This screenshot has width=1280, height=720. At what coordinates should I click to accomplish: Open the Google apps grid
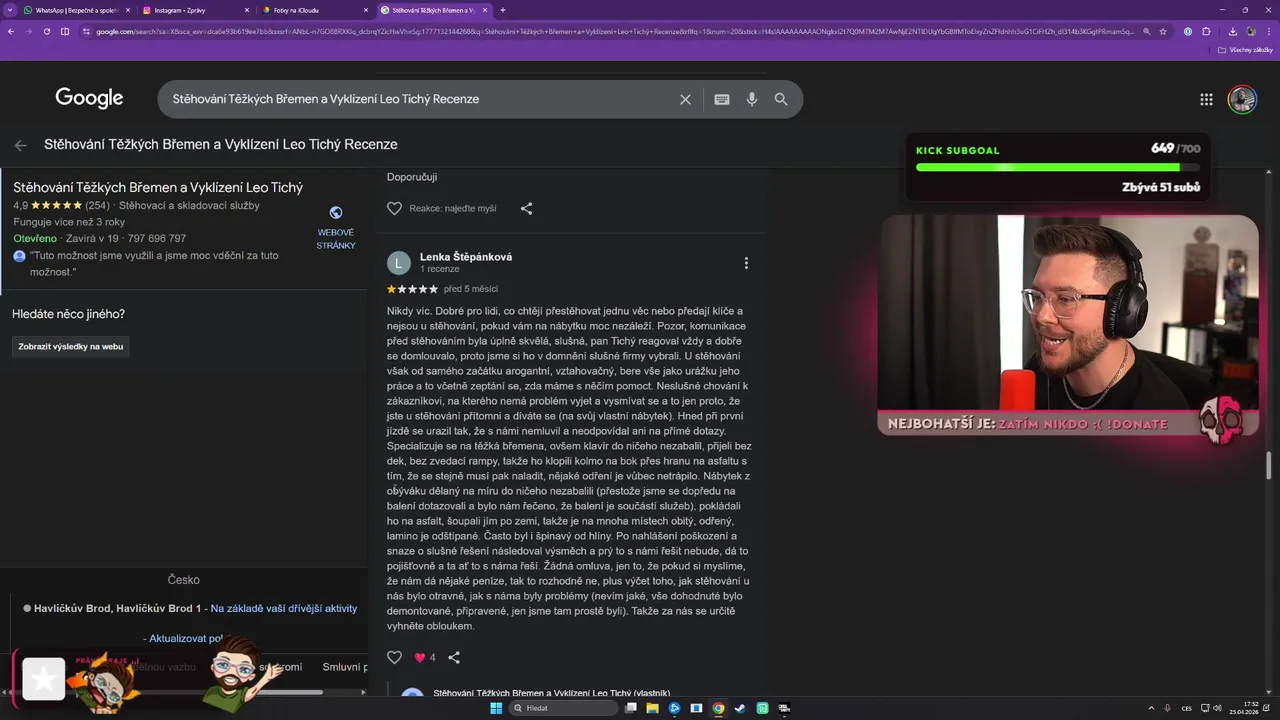tap(1206, 99)
